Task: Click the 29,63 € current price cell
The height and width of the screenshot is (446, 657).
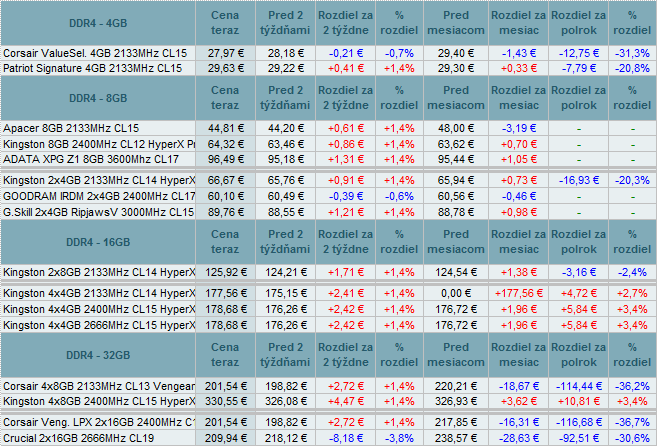Action: click(x=225, y=68)
